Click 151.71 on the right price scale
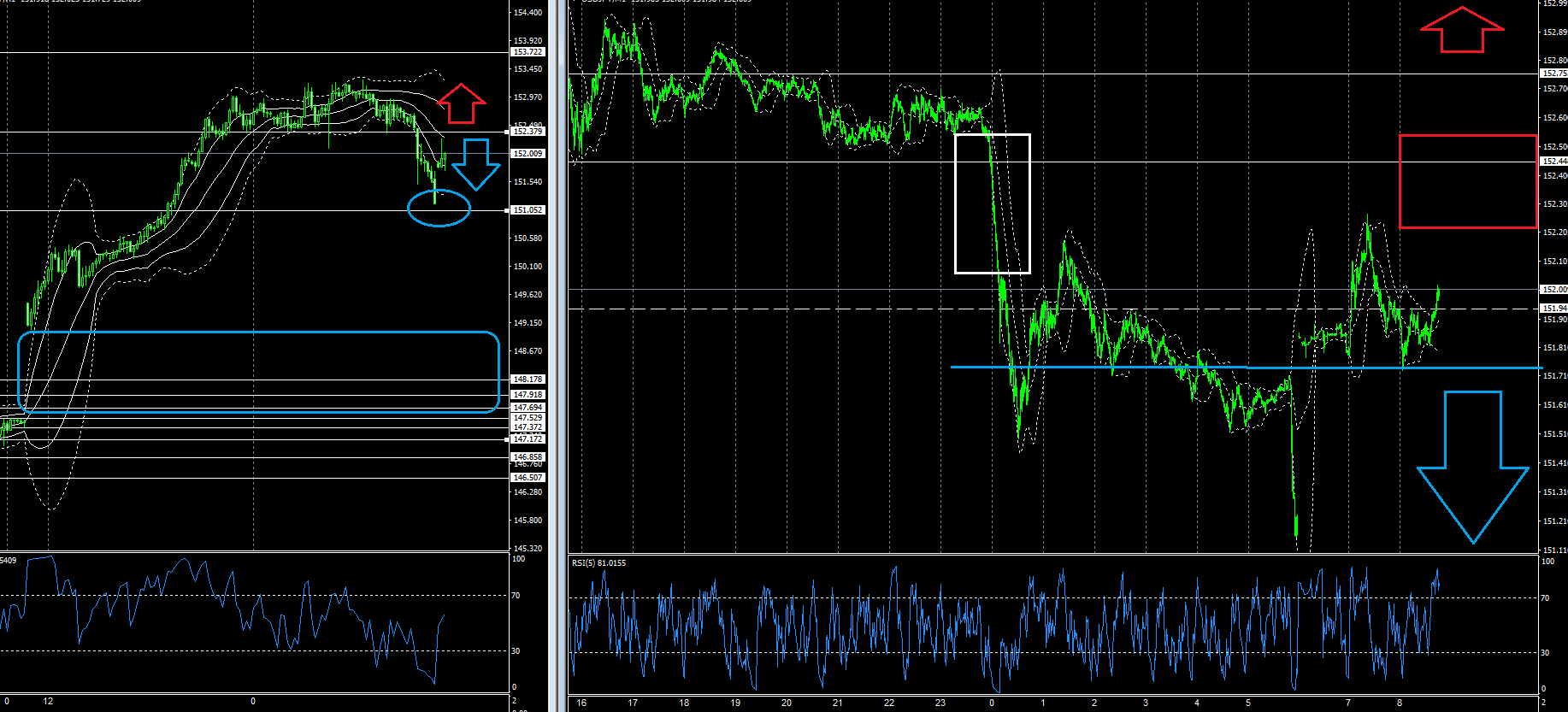 coord(1554,376)
